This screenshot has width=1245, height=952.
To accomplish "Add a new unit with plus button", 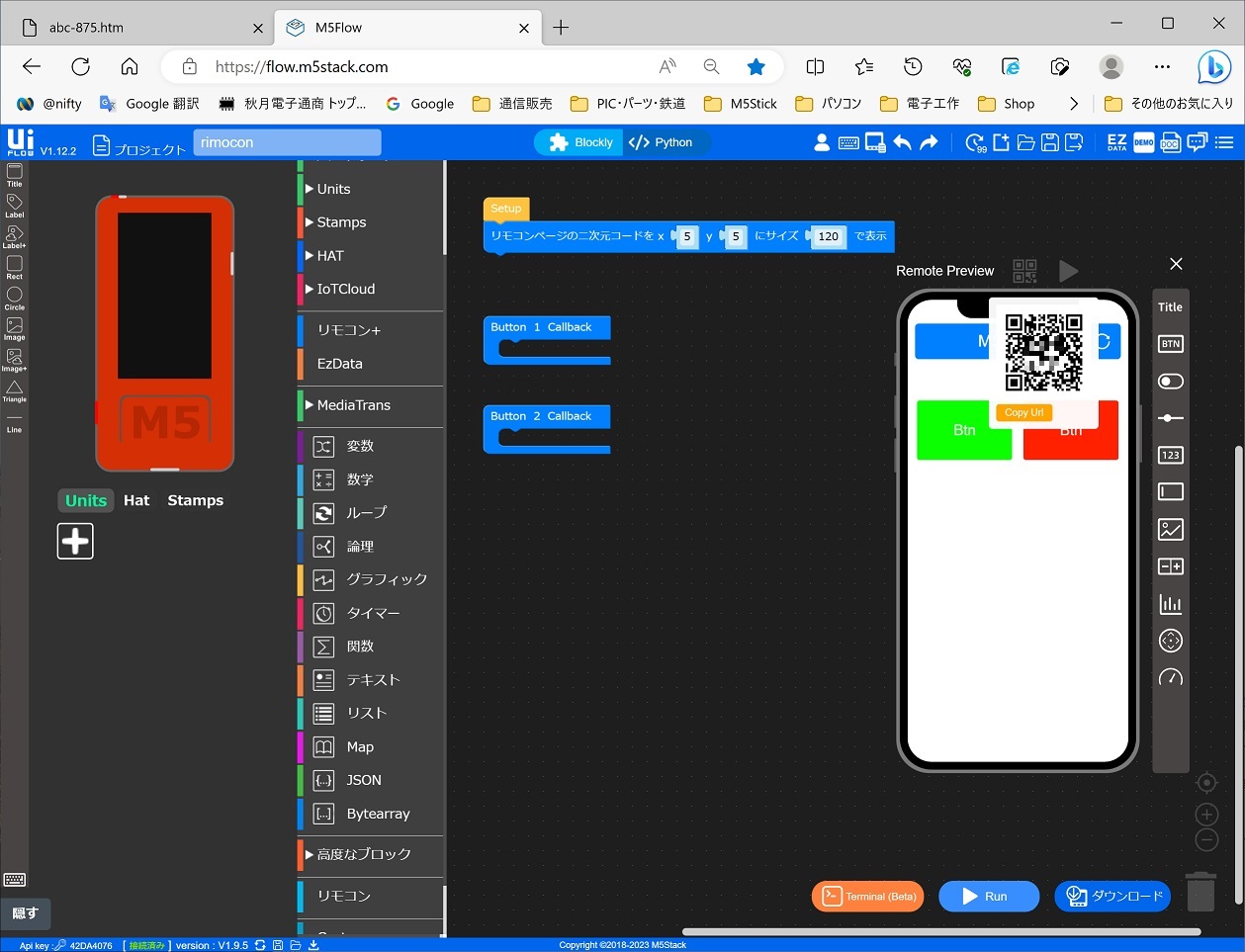I will [x=75, y=541].
